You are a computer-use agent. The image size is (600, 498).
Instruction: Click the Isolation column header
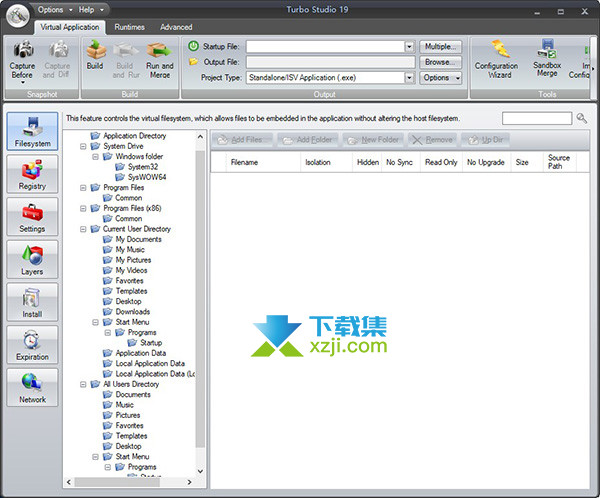coord(326,162)
